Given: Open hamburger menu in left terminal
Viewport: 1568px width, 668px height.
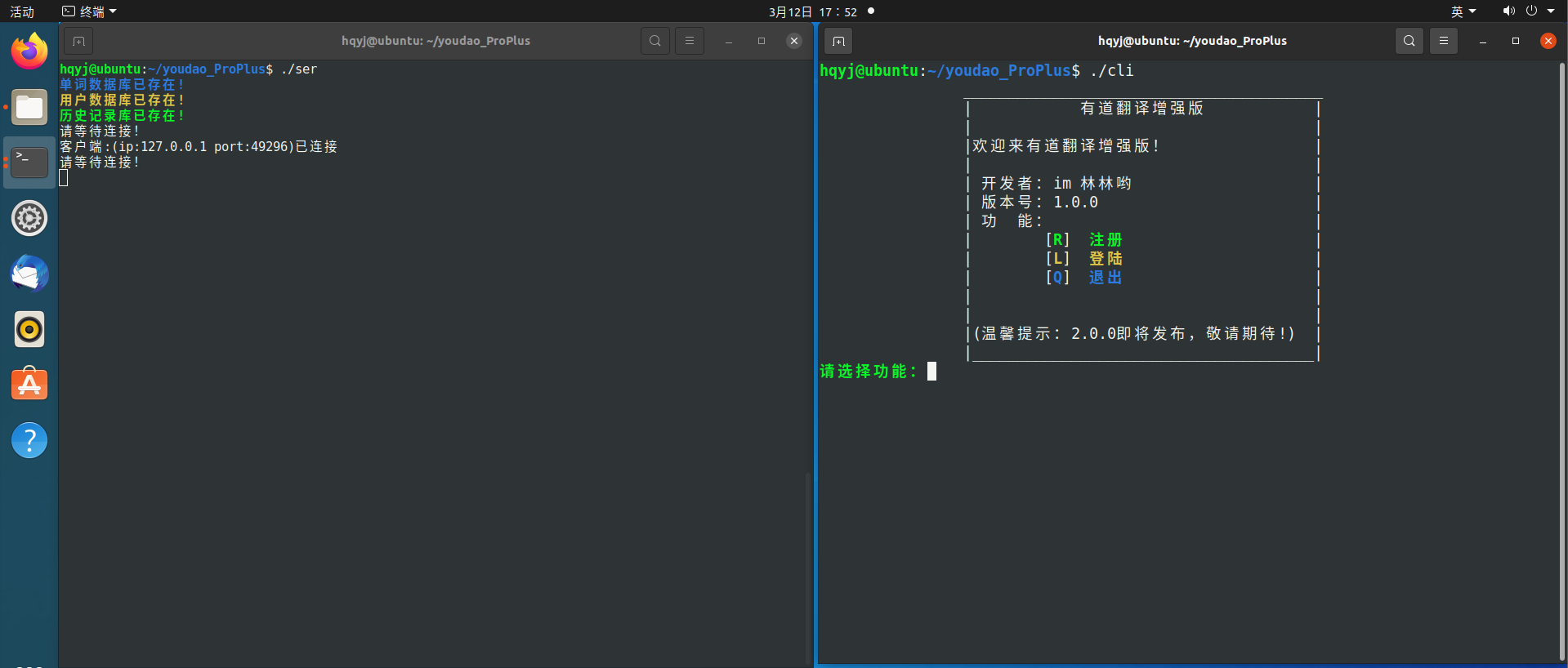Looking at the screenshot, I should tap(690, 41).
